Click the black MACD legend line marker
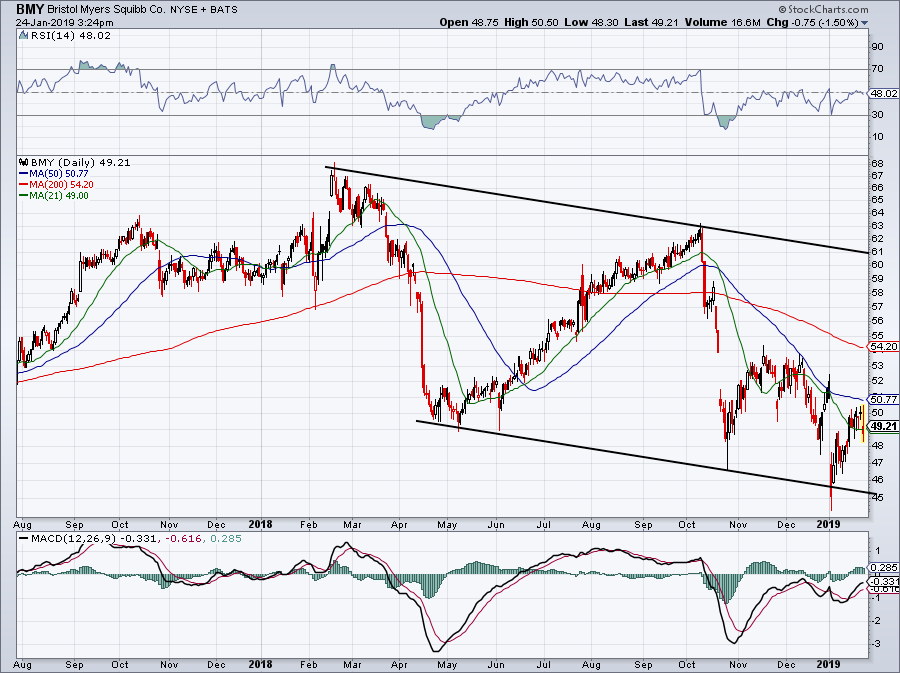 coord(24,539)
